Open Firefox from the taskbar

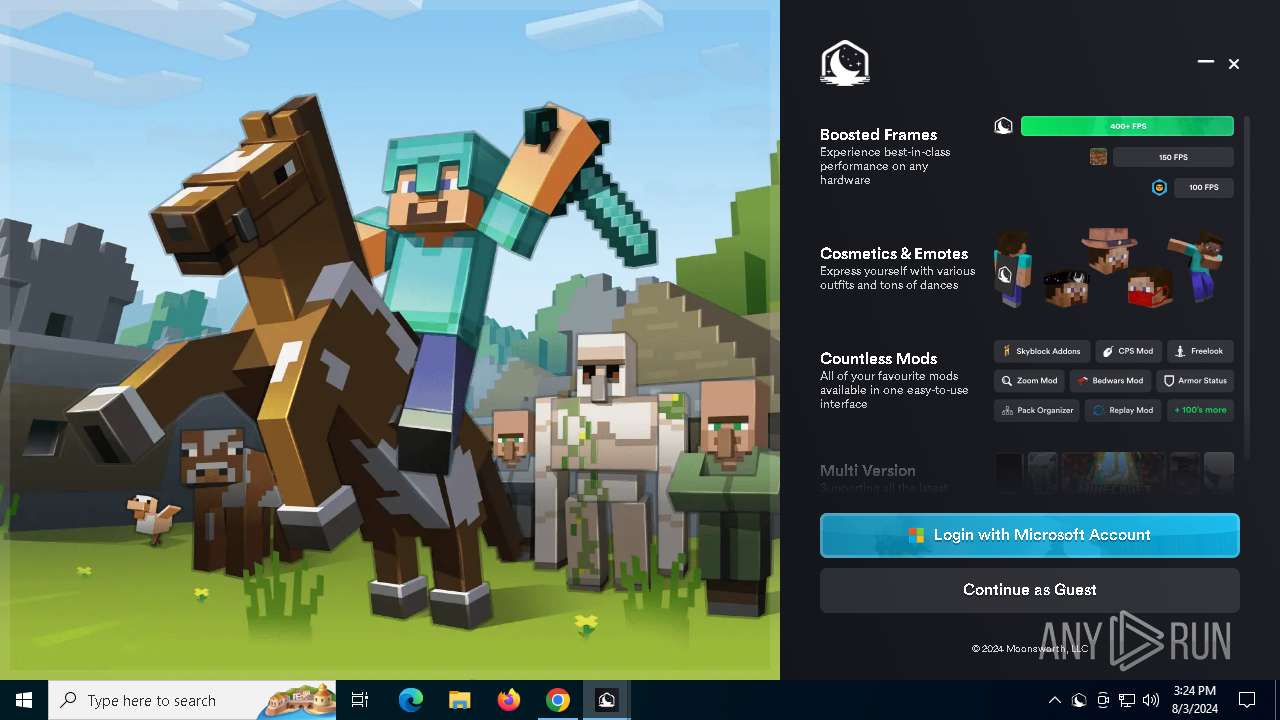(x=508, y=700)
